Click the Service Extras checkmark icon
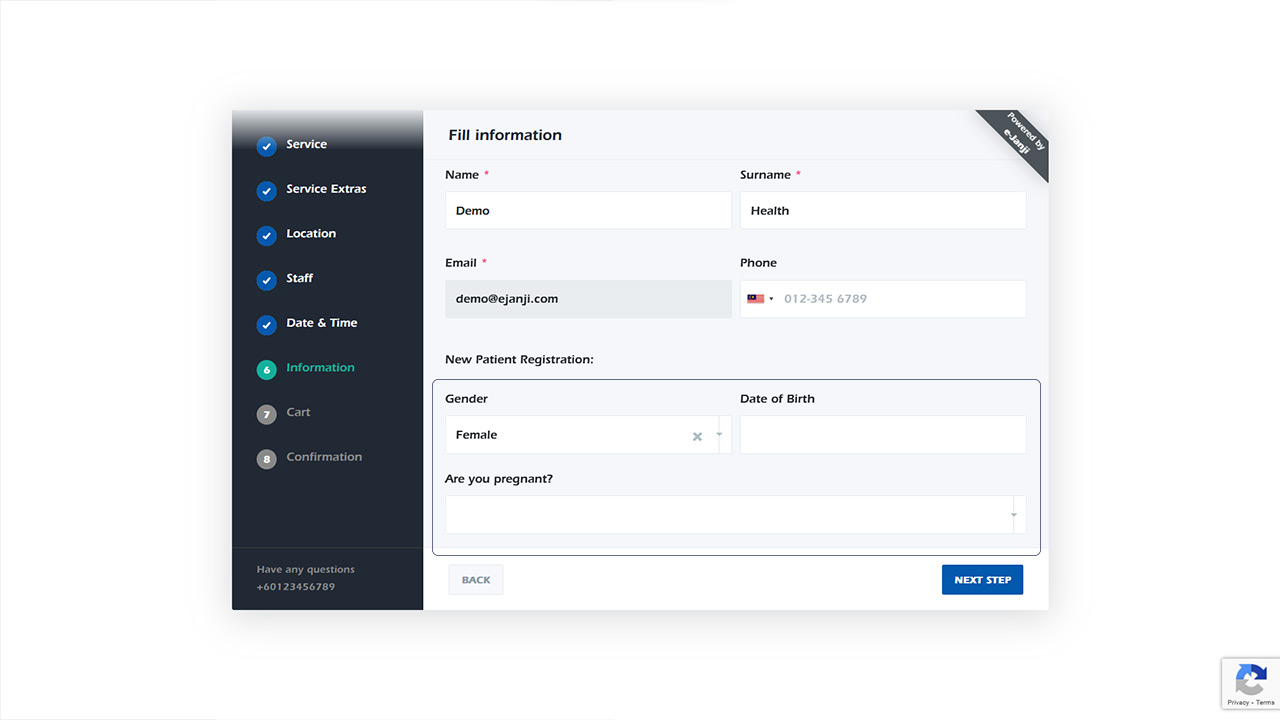 click(x=266, y=191)
